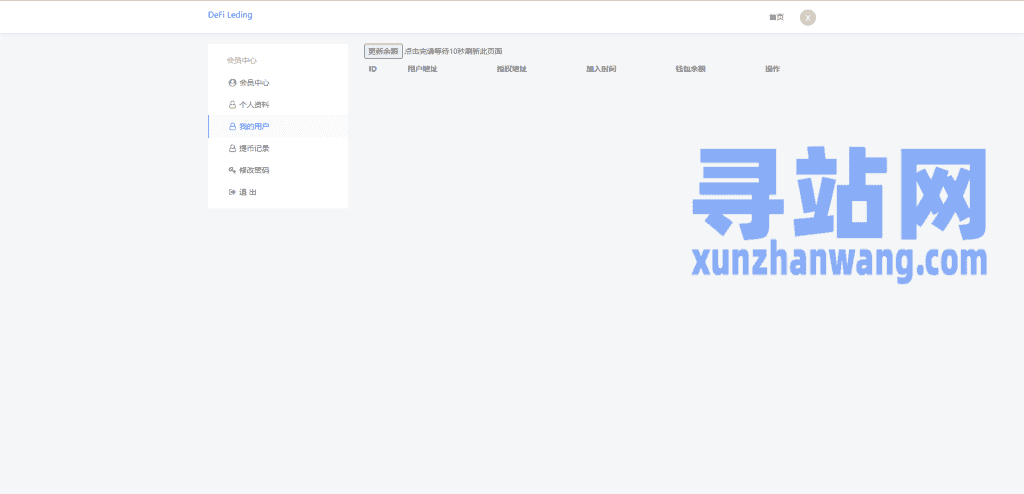Viewport: 1024px width, 494px height.
Task: Click the 加入时间 column header
Action: pos(601,69)
